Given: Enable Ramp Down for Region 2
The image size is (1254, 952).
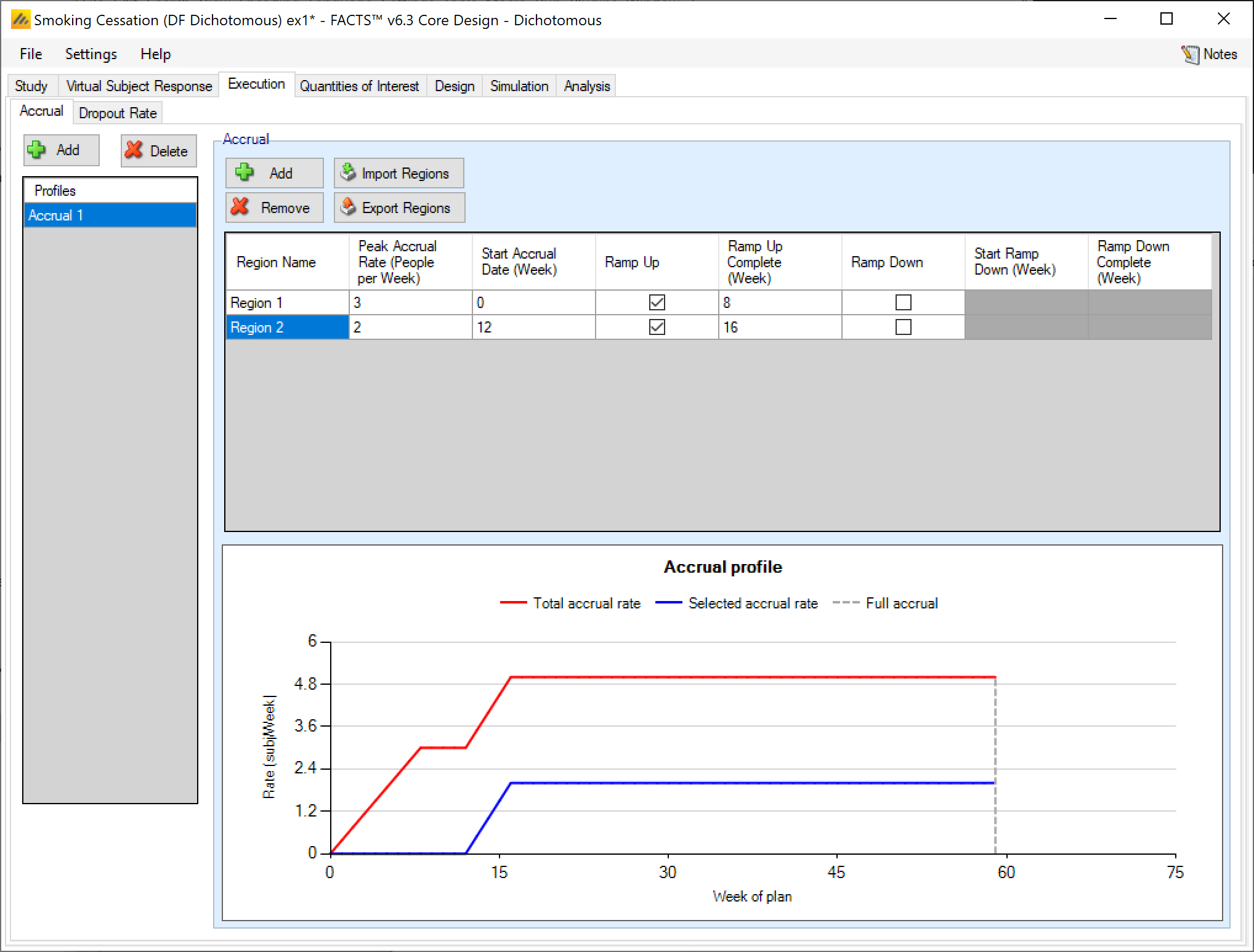Looking at the screenshot, I should (903, 327).
